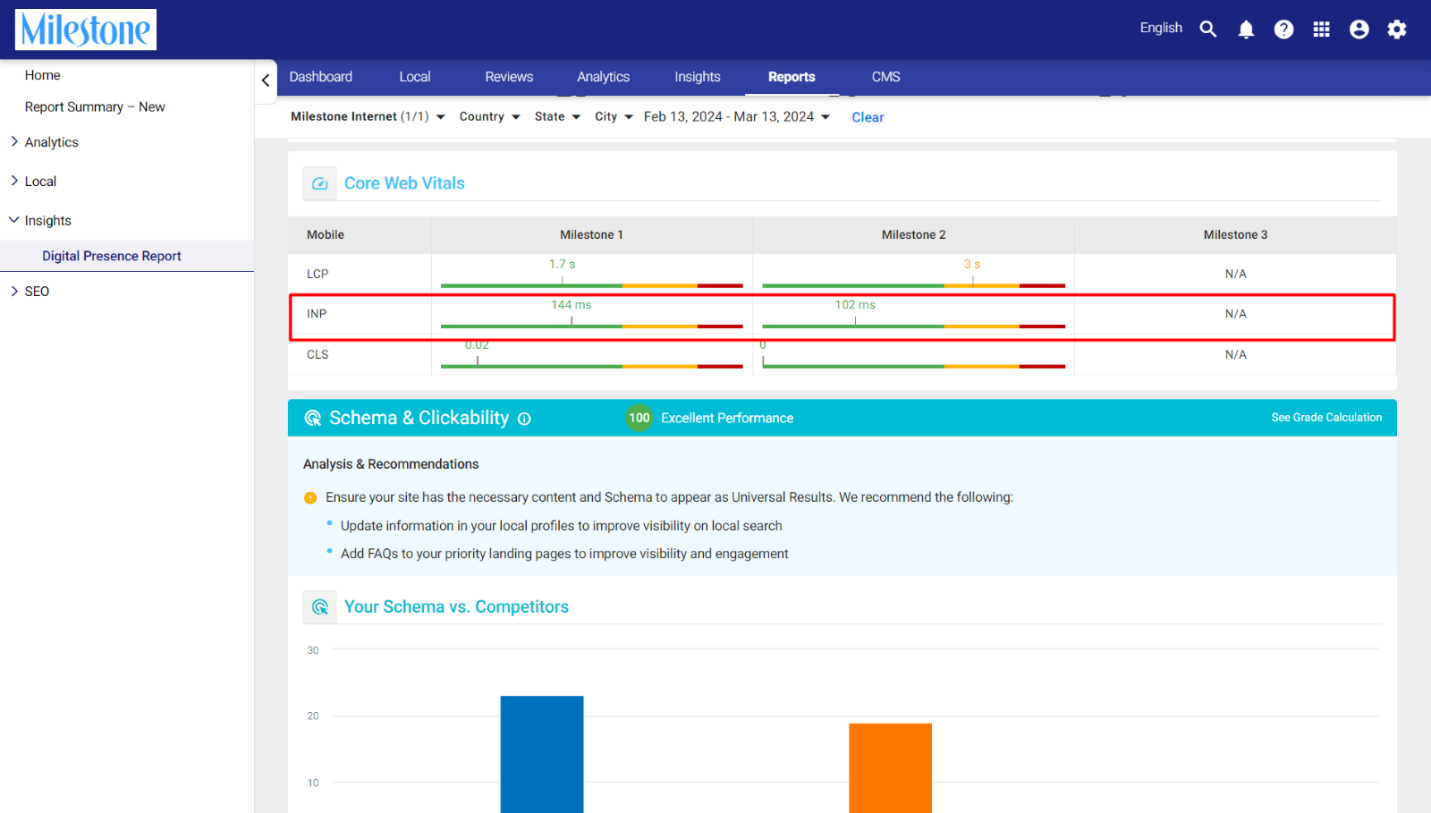Open the search magnifier icon
Screen dimensions: 1431x813
(1208, 29)
